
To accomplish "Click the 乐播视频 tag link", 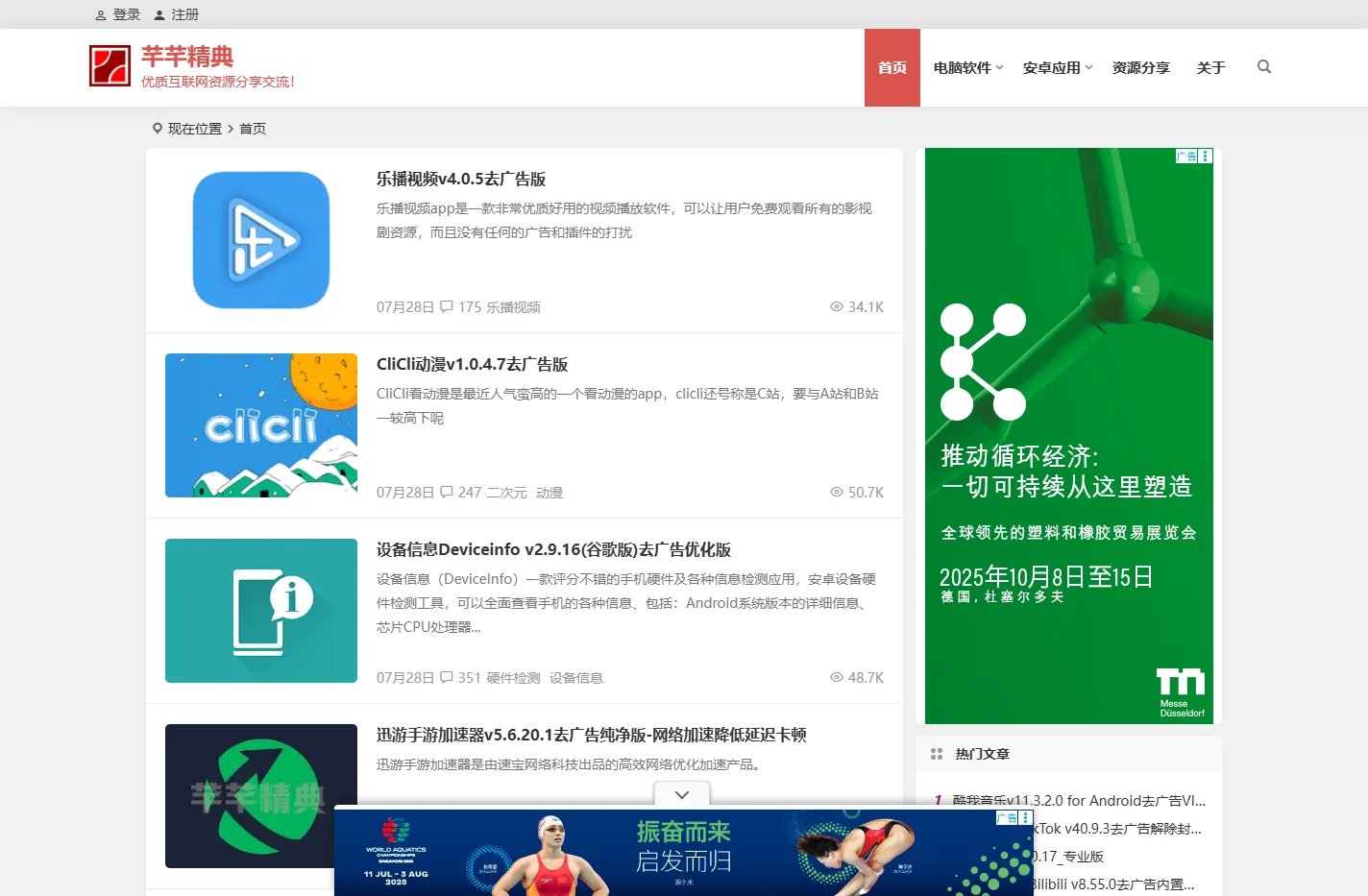I will [513, 307].
